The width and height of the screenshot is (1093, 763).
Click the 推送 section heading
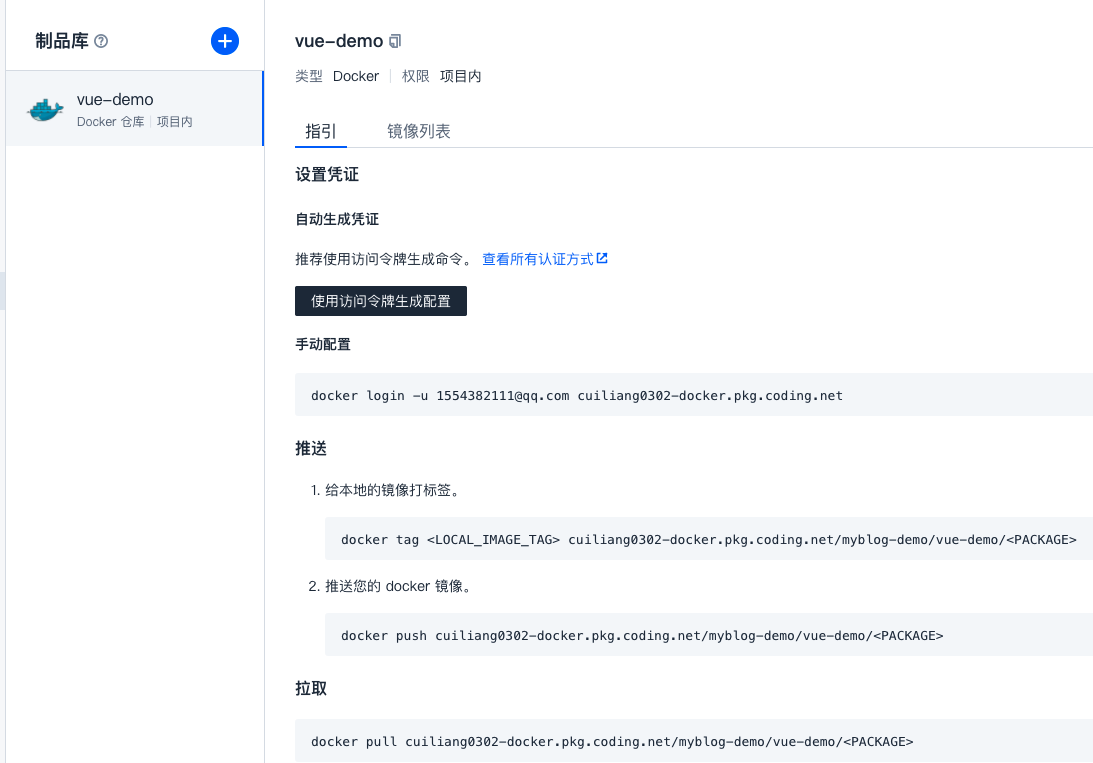click(311, 448)
